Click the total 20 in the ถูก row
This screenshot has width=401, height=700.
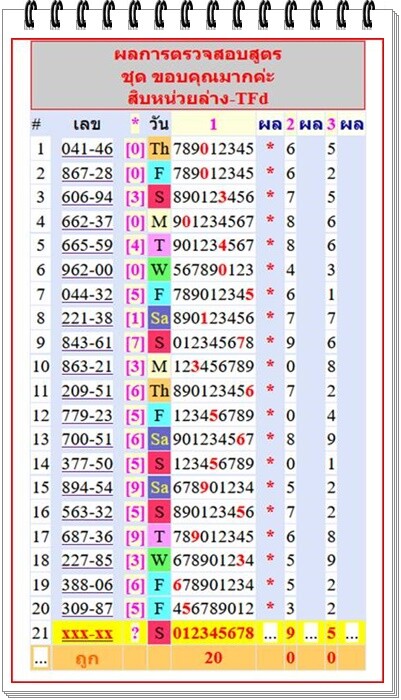tap(213, 658)
